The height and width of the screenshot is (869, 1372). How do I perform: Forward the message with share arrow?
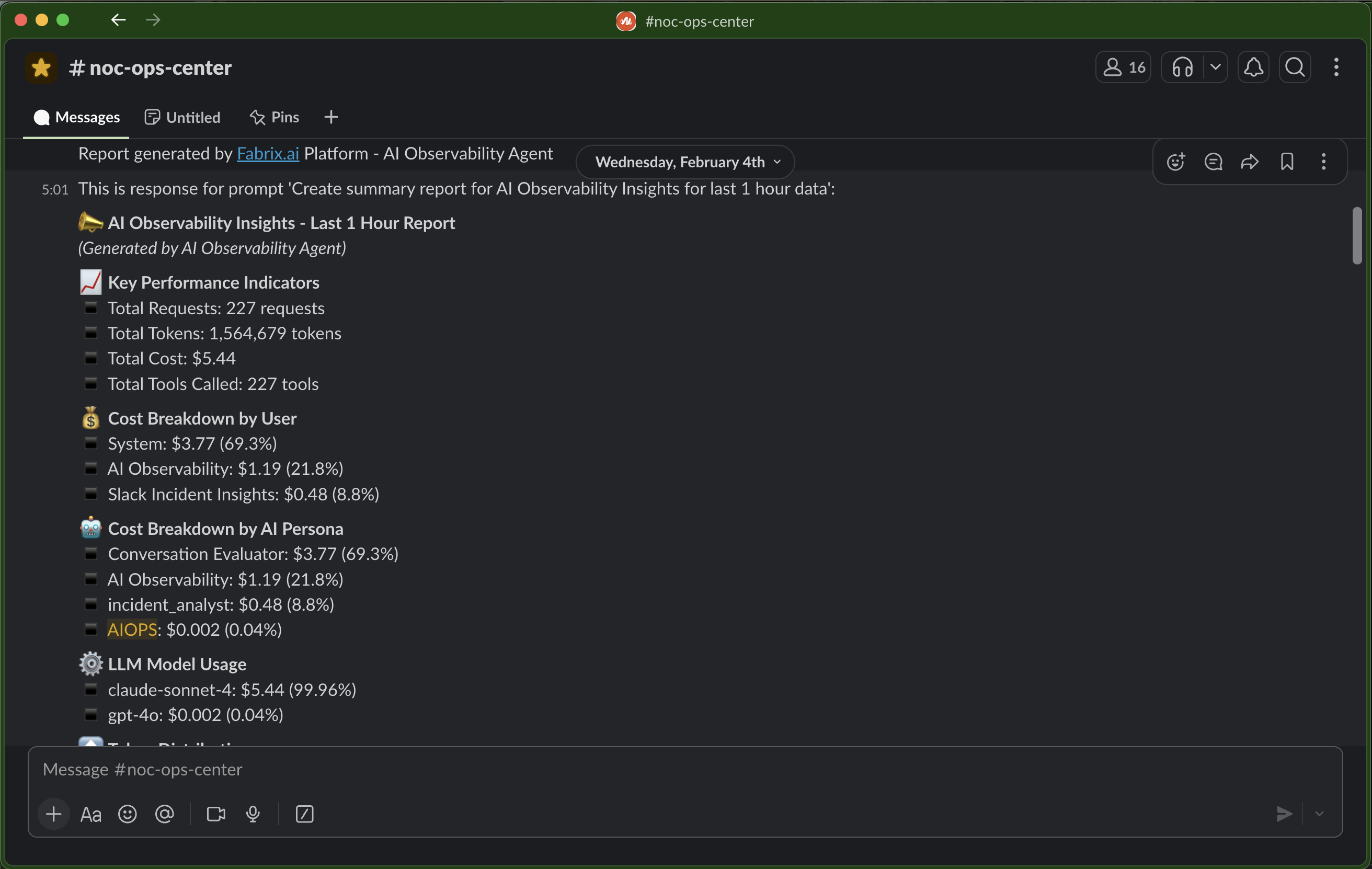tap(1250, 162)
